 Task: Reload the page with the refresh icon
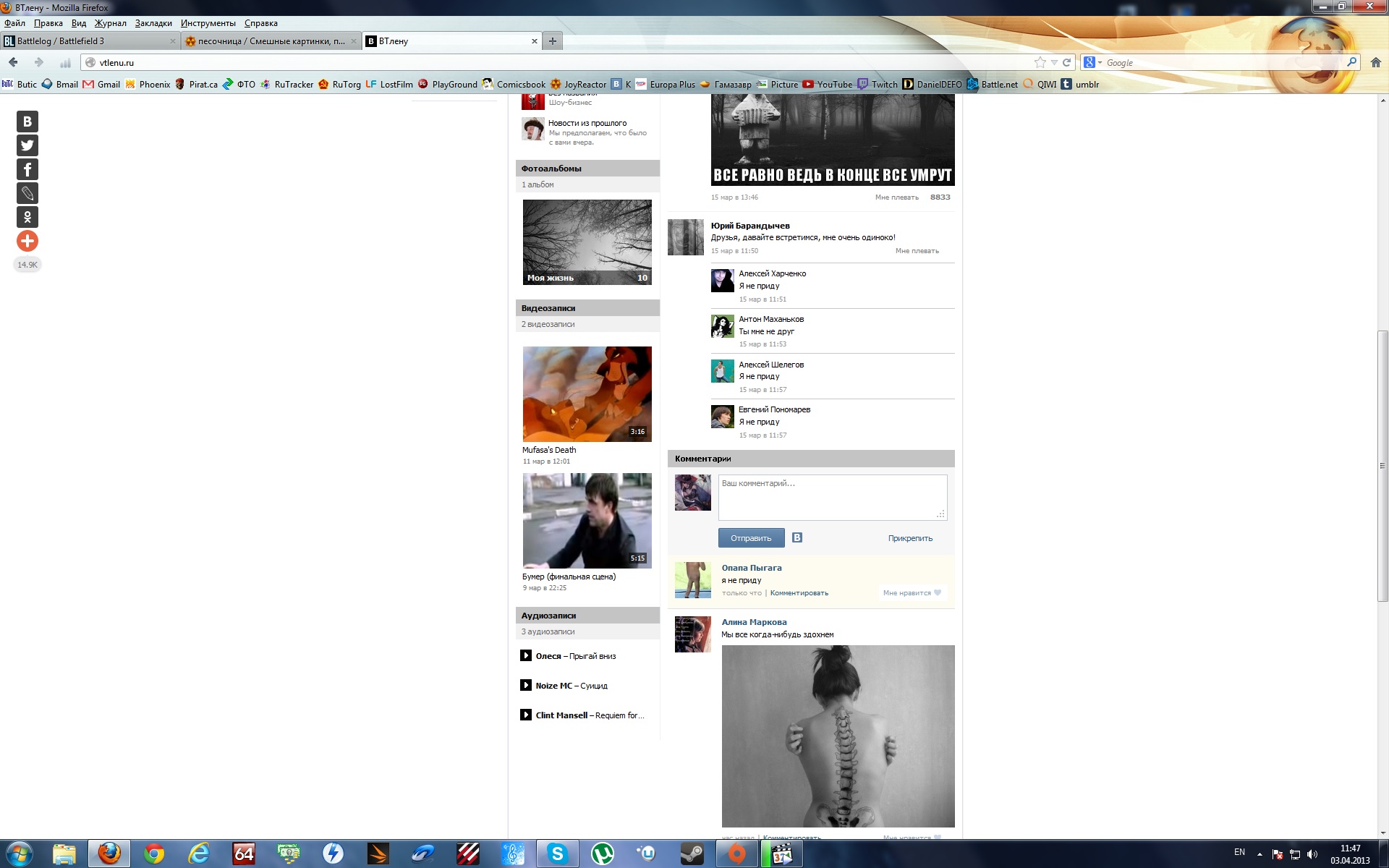click(1066, 62)
